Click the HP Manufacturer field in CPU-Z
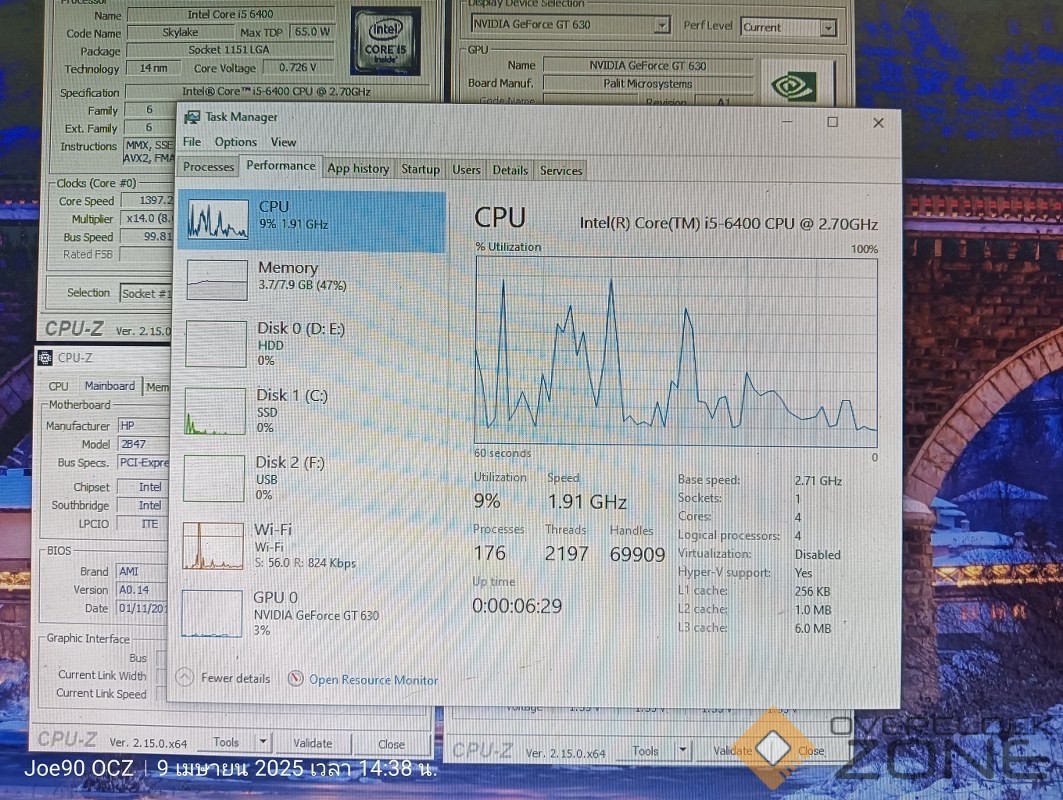 click(143, 425)
